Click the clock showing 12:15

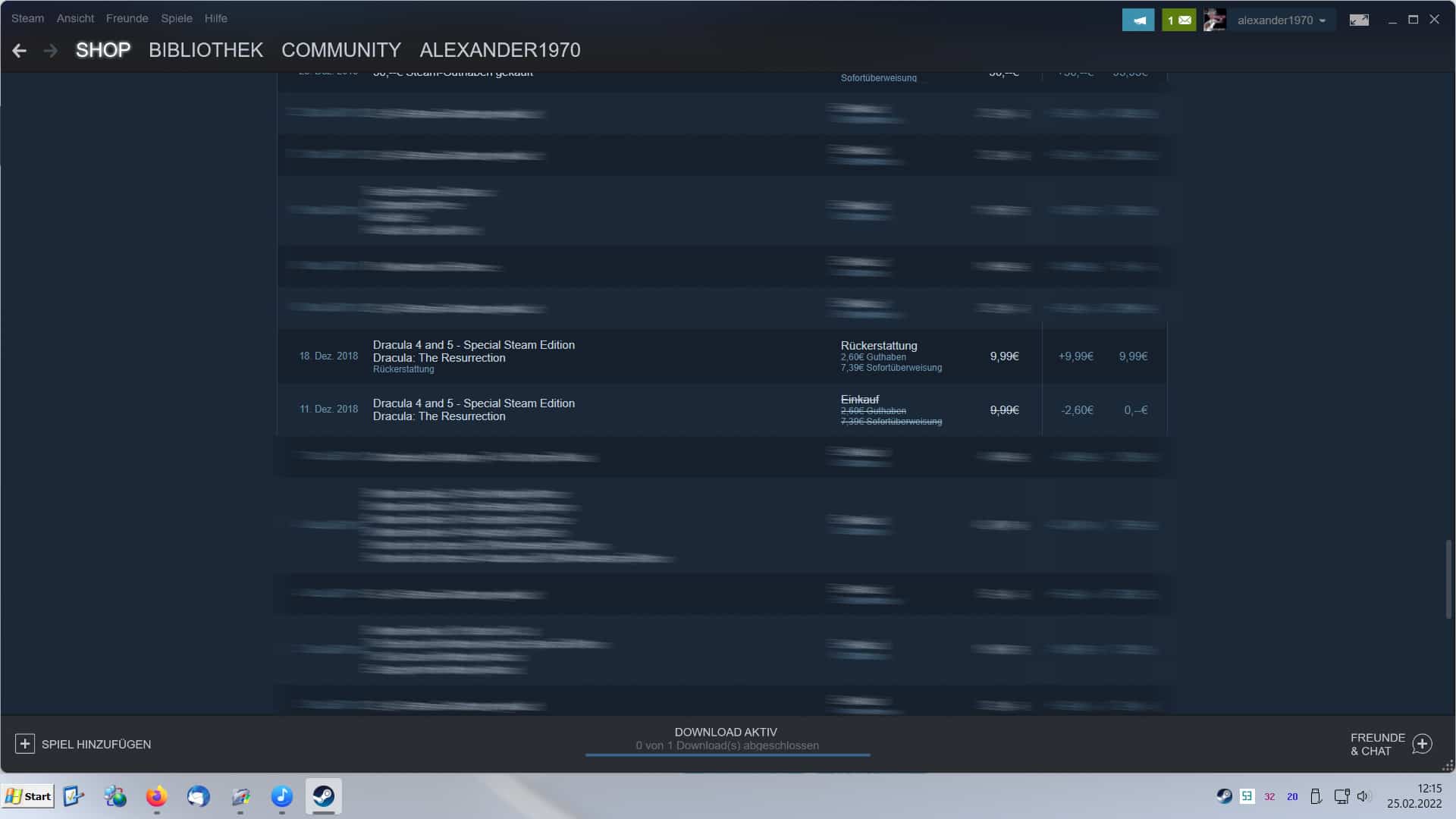[x=1429, y=789]
